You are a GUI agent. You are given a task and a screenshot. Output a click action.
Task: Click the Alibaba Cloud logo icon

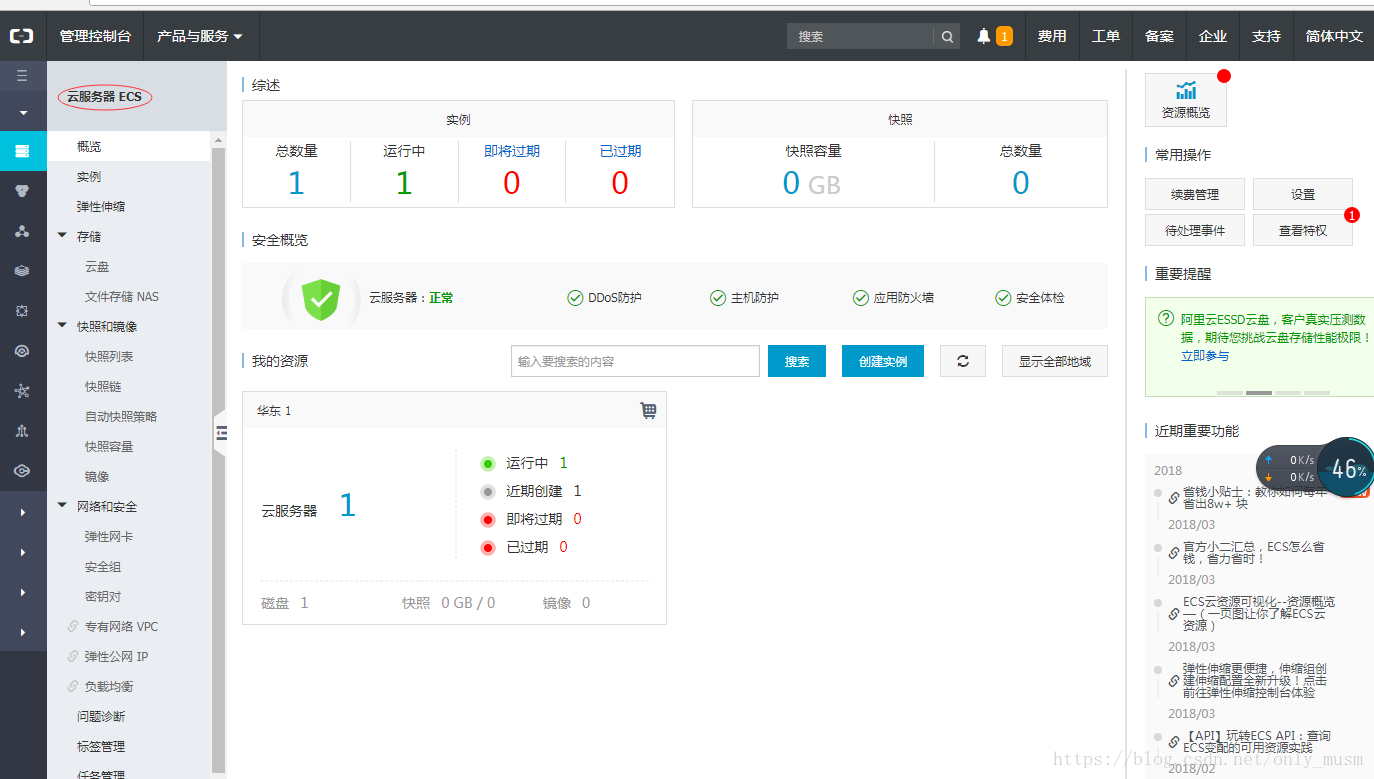pyautogui.click(x=22, y=36)
